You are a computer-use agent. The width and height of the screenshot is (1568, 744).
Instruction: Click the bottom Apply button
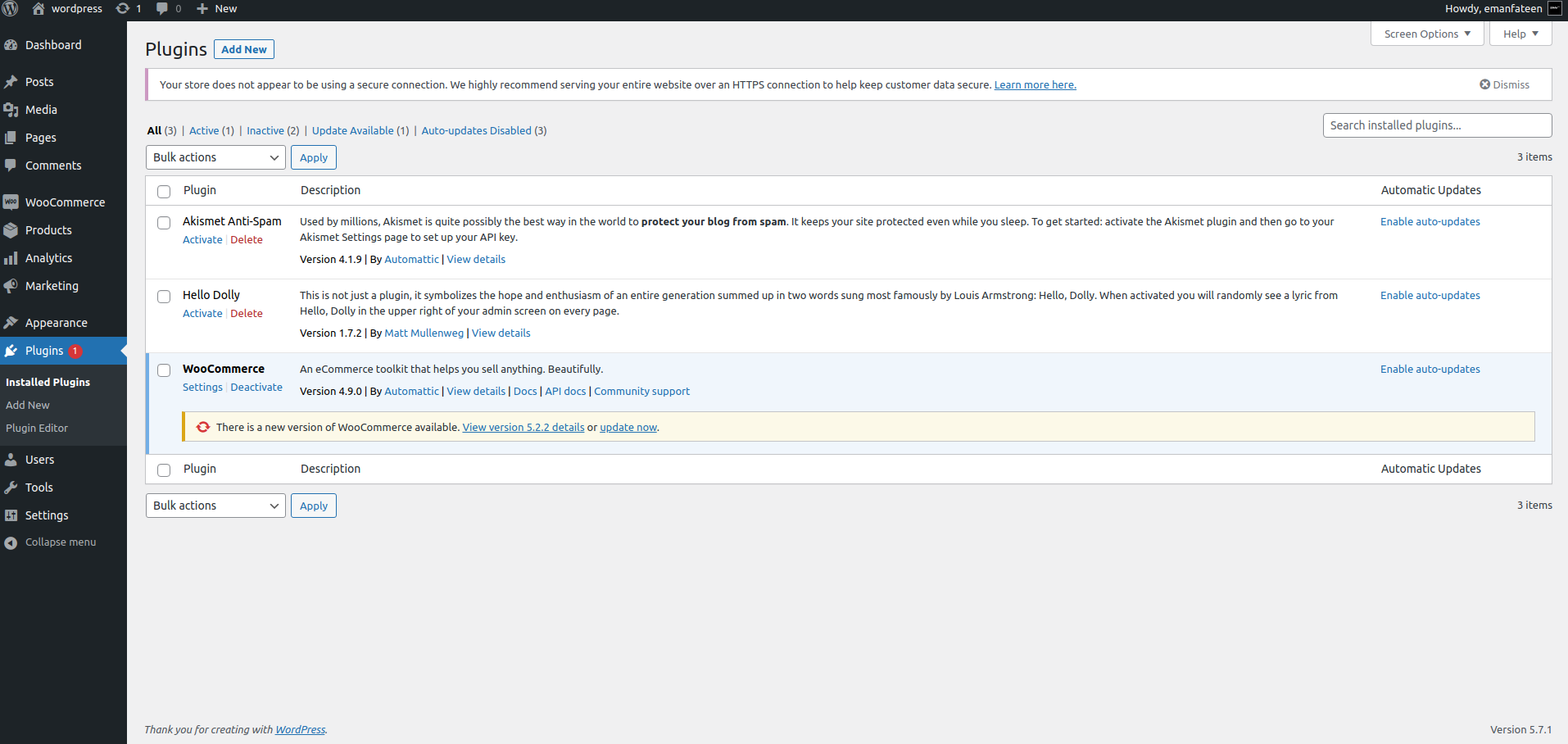point(314,506)
